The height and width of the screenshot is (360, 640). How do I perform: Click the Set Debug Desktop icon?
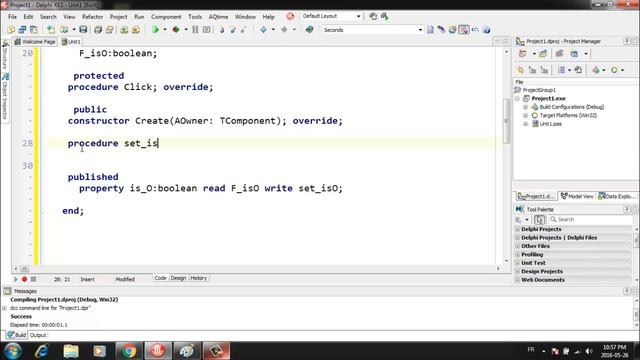click(384, 16)
